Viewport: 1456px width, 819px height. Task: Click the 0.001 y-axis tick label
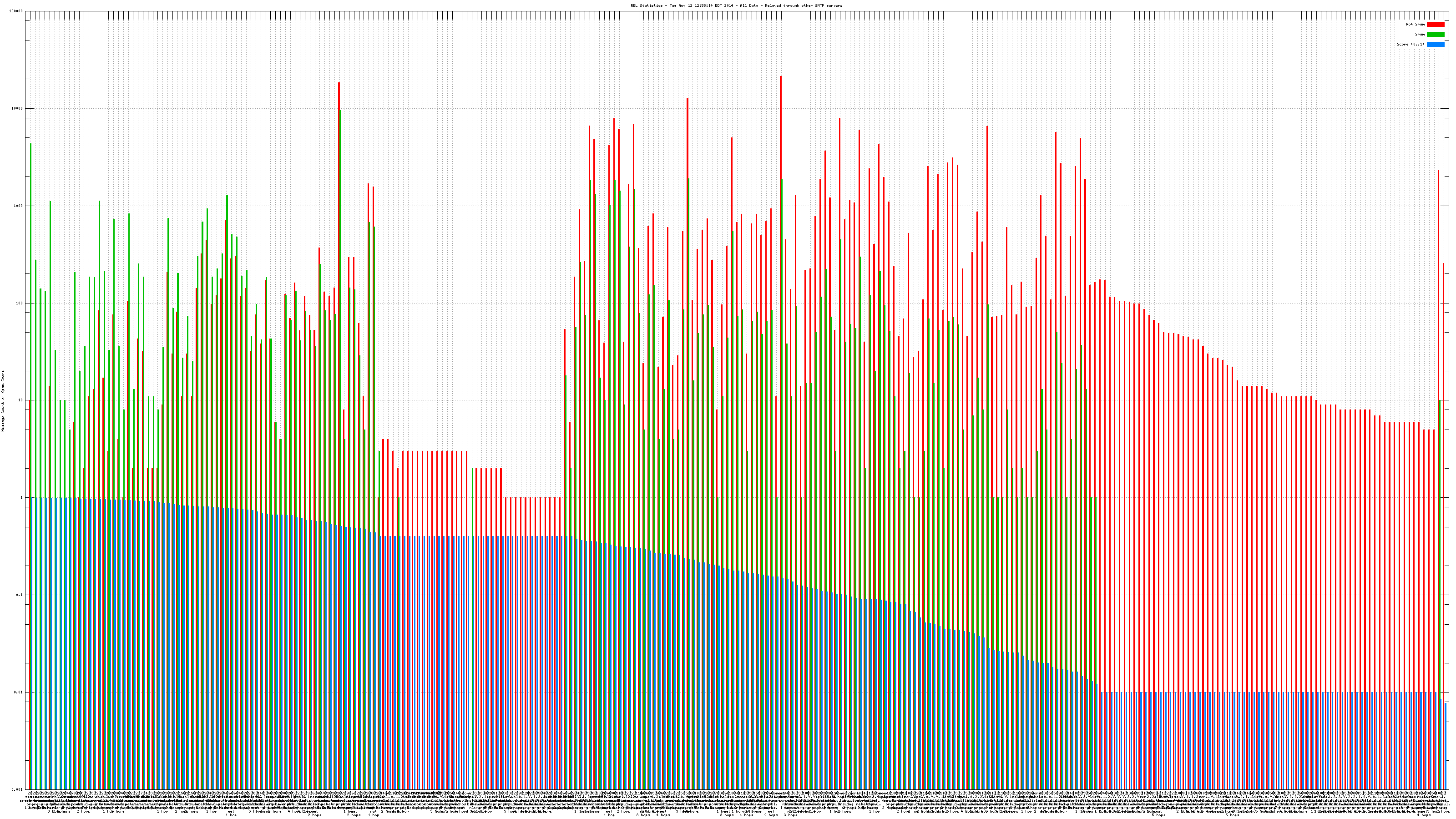tap(18, 789)
